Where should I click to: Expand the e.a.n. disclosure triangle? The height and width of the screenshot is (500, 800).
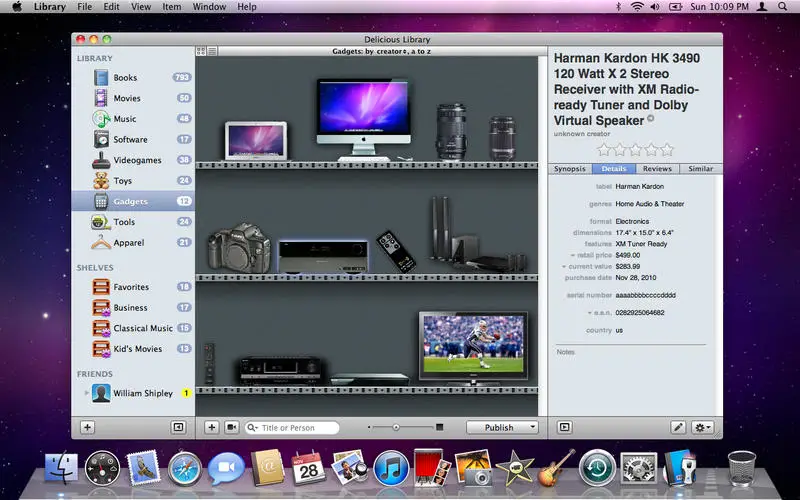589,313
